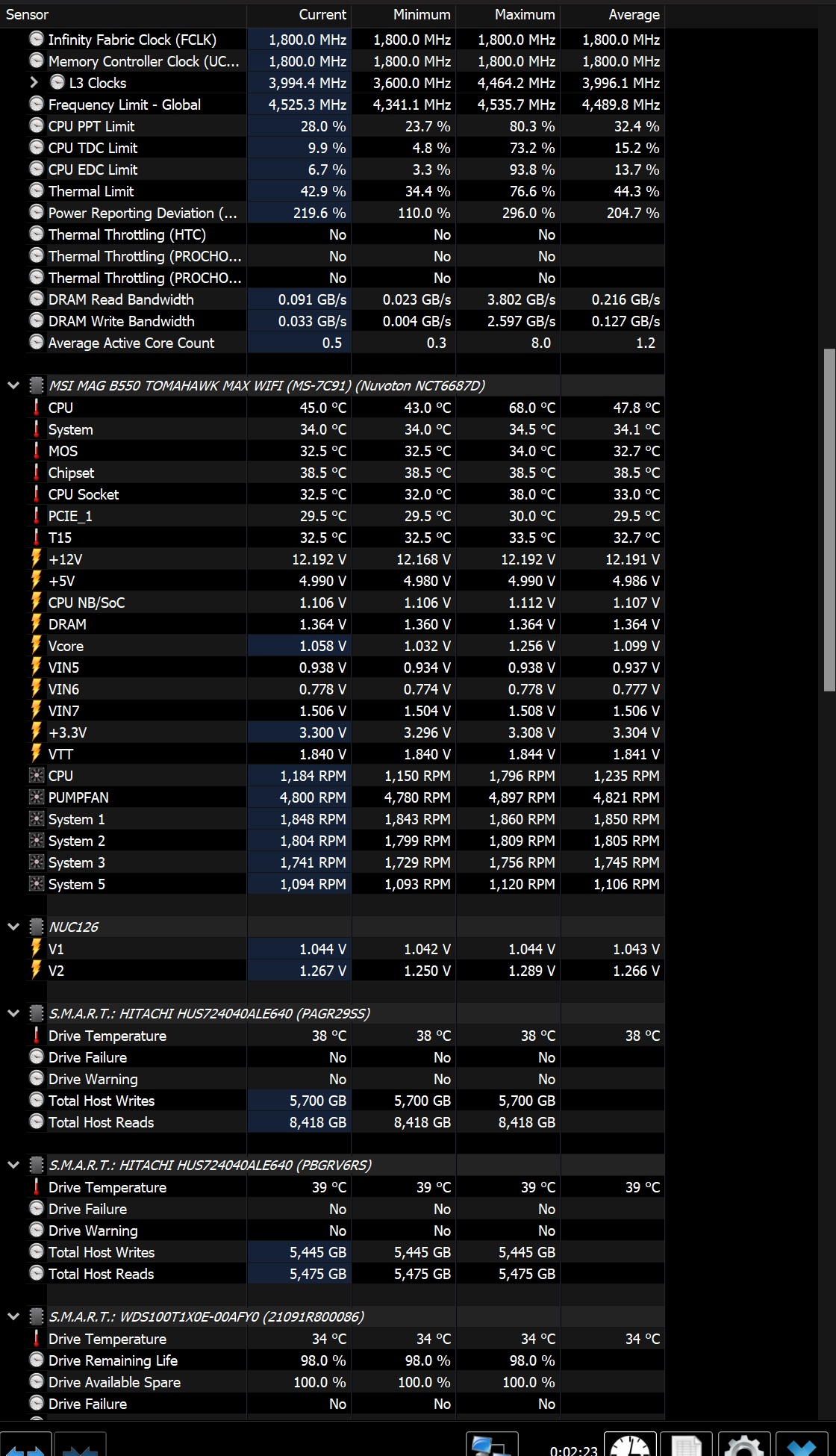Collapse the MSI MAG B550 TOMAHAWK sensor group
Viewport: 836px width, 1456px height.
[13, 386]
